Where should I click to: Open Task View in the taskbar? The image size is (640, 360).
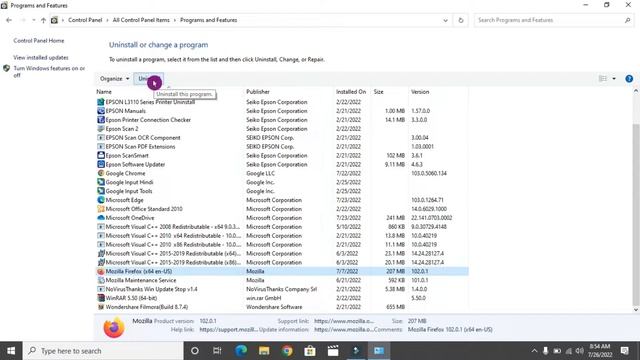pyautogui.click(x=217, y=351)
